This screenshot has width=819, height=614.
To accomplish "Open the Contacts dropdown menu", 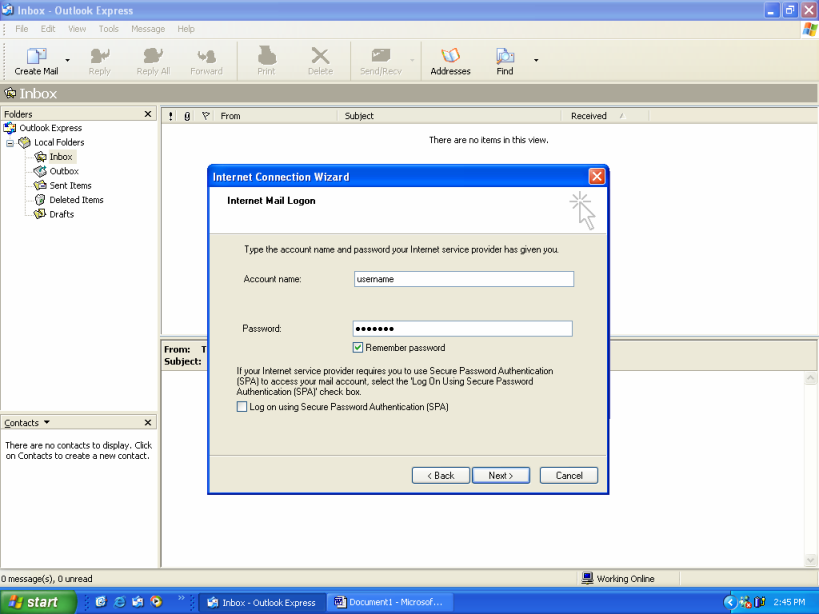I will 46,422.
